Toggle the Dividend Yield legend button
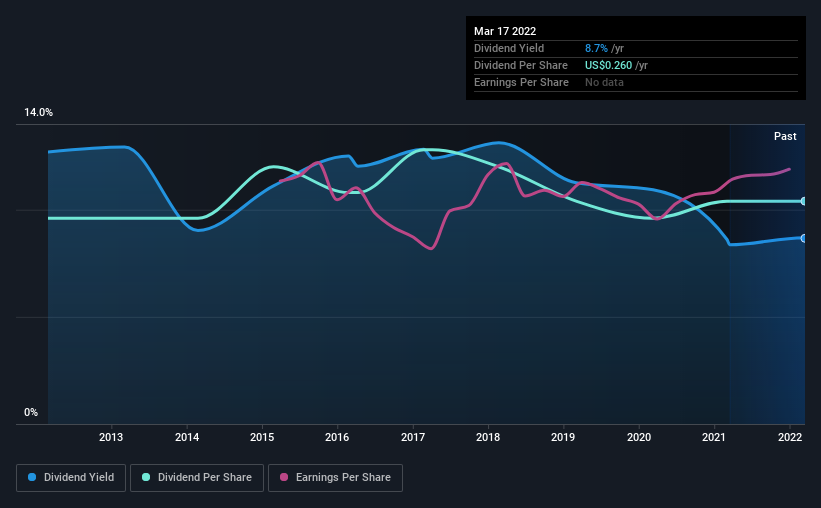Viewport: 821px width, 508px height. coord(71,478)
